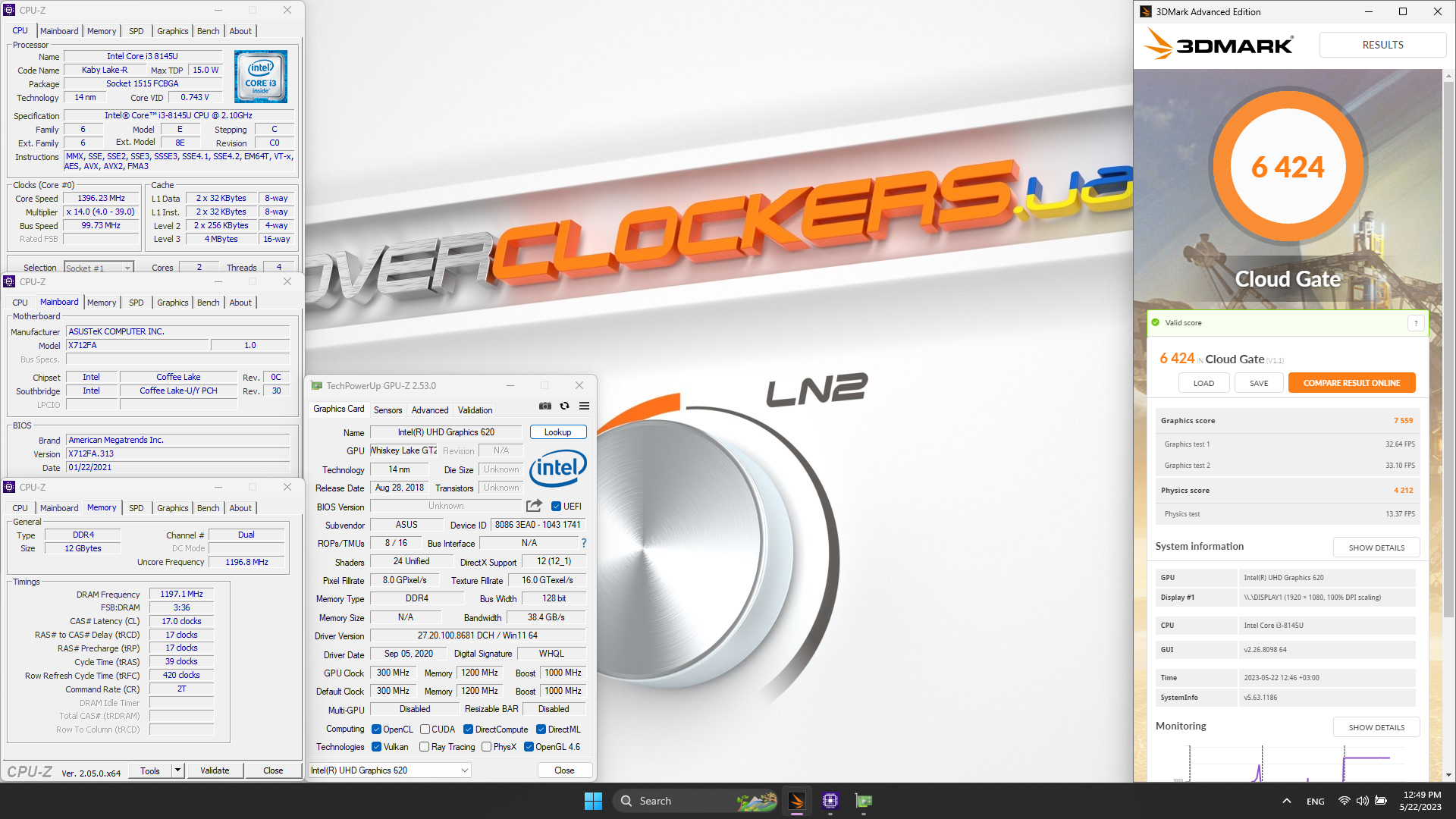
Task: Click the green valid score check icon
Action: (1156, 323)
